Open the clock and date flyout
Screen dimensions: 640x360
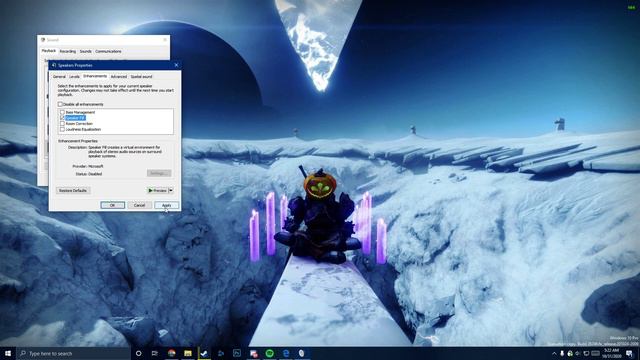[611, 353]
